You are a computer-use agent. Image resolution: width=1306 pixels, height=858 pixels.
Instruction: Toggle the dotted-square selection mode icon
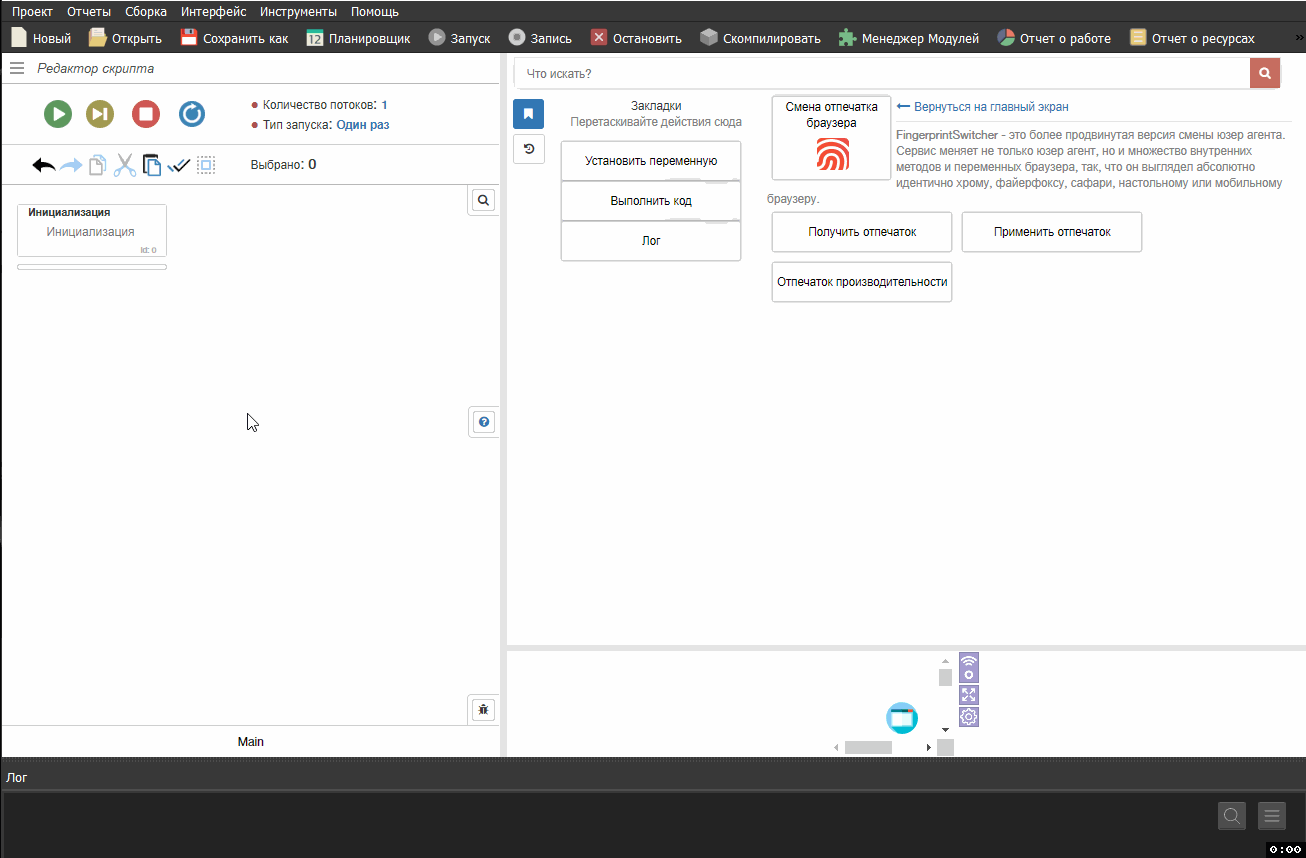(x=206, y=165)
